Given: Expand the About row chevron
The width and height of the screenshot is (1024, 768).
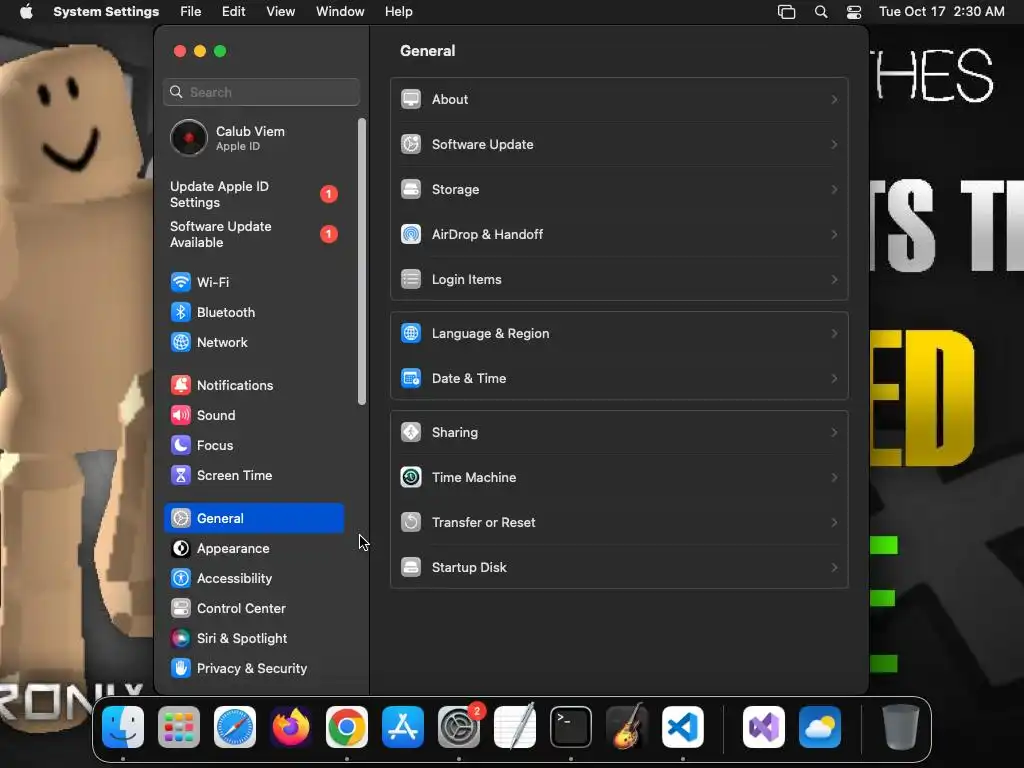Looking at the screenshot, I should [834, 99].
